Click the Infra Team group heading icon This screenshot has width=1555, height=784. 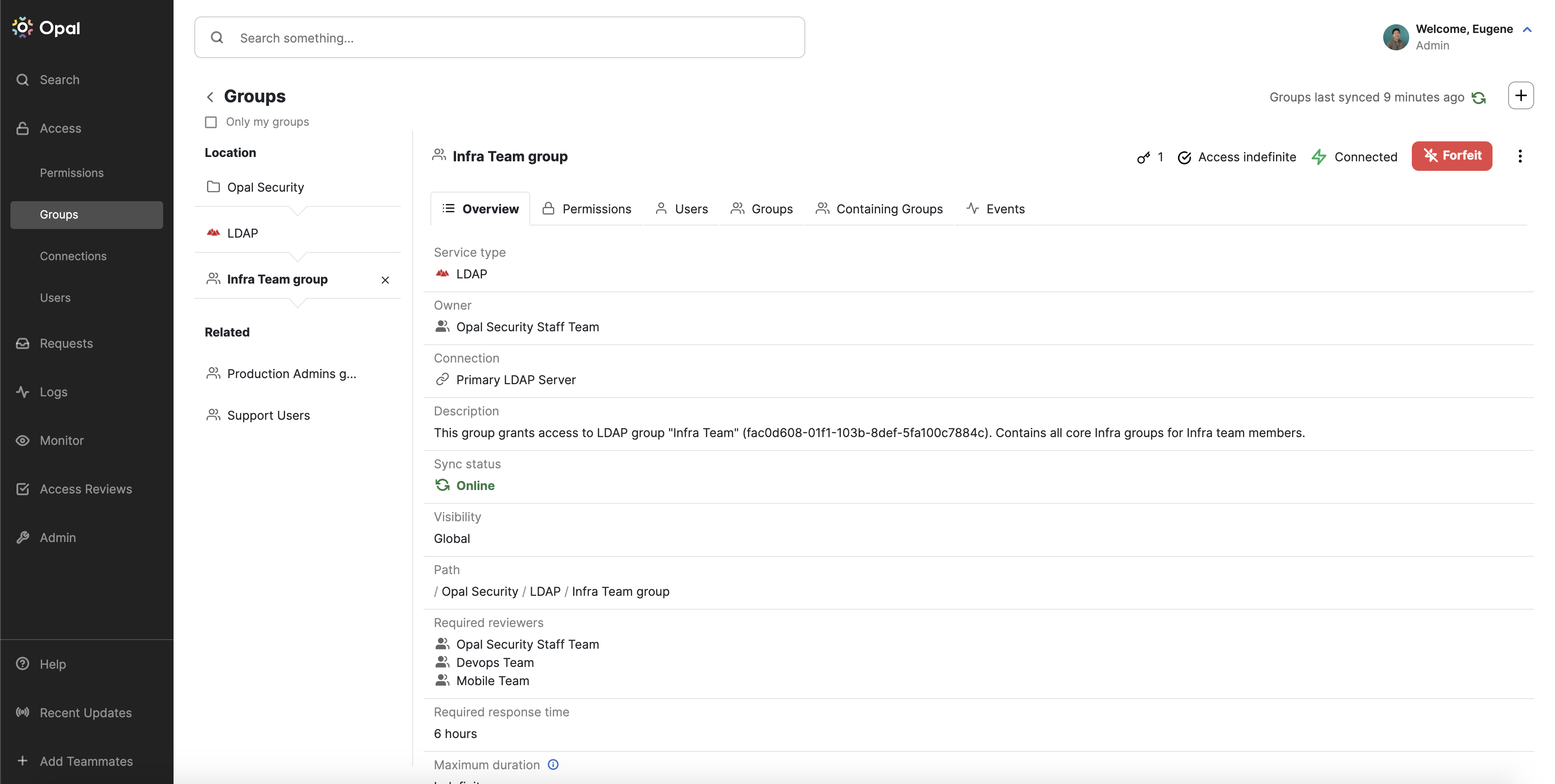(x=439, y=156)
